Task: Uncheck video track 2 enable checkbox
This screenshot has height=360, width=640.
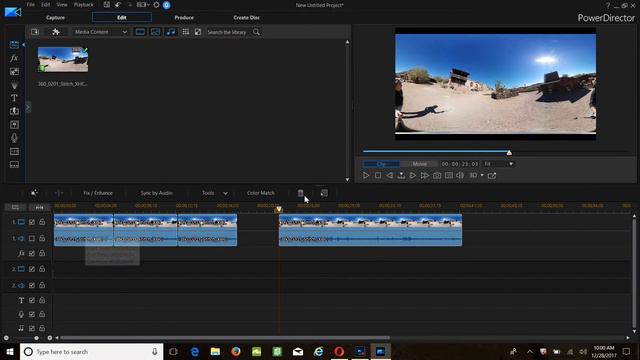Action: click(x=32, y=269)
